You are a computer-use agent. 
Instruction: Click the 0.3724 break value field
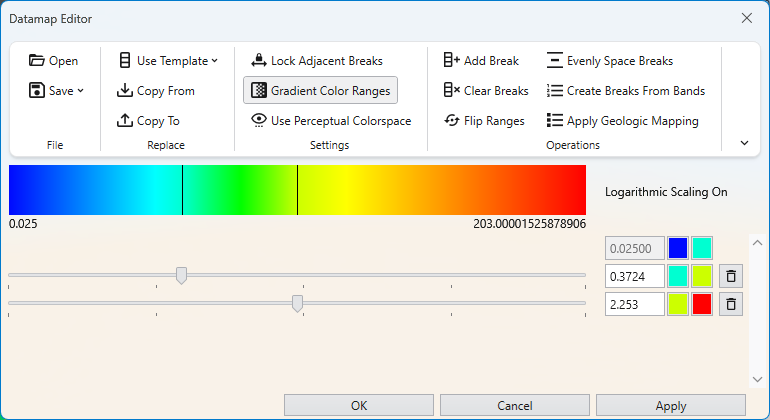635,276
